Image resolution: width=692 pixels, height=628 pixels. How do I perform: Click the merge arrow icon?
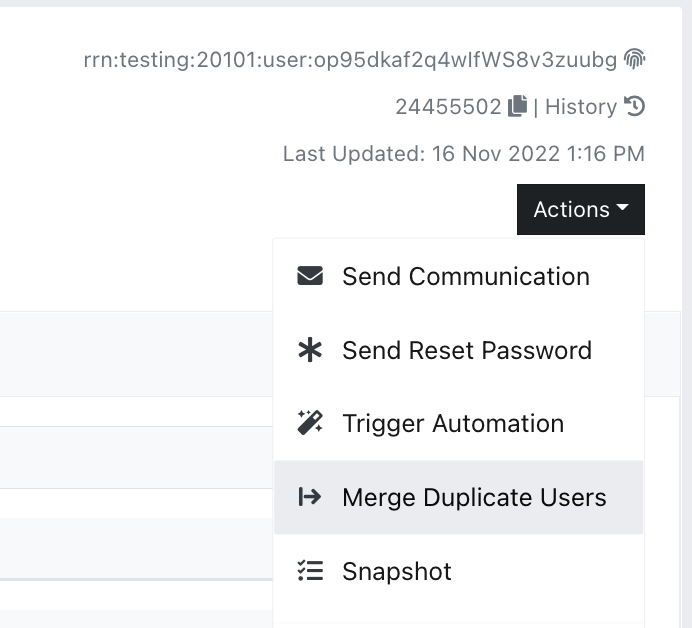coord(310,496)
